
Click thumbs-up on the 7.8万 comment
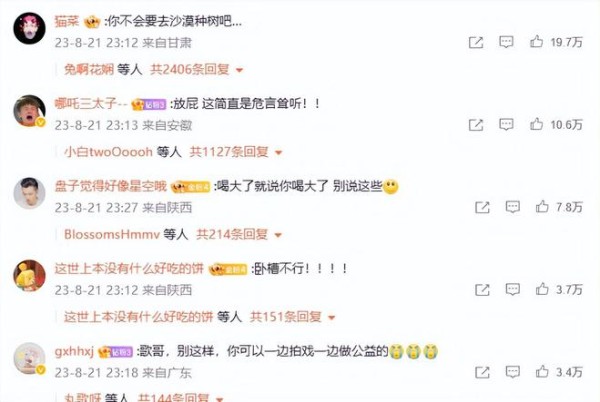pos(542,207)
